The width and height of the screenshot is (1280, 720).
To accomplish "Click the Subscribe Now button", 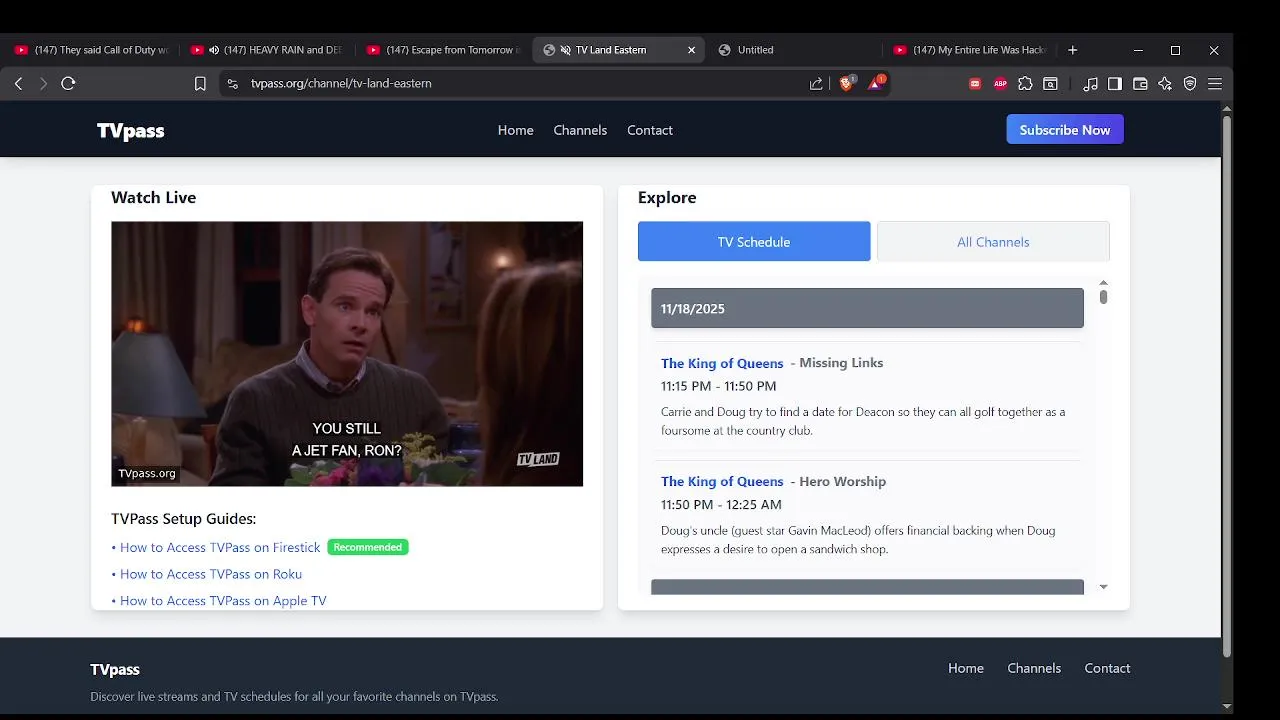I will pos(1065,130).
